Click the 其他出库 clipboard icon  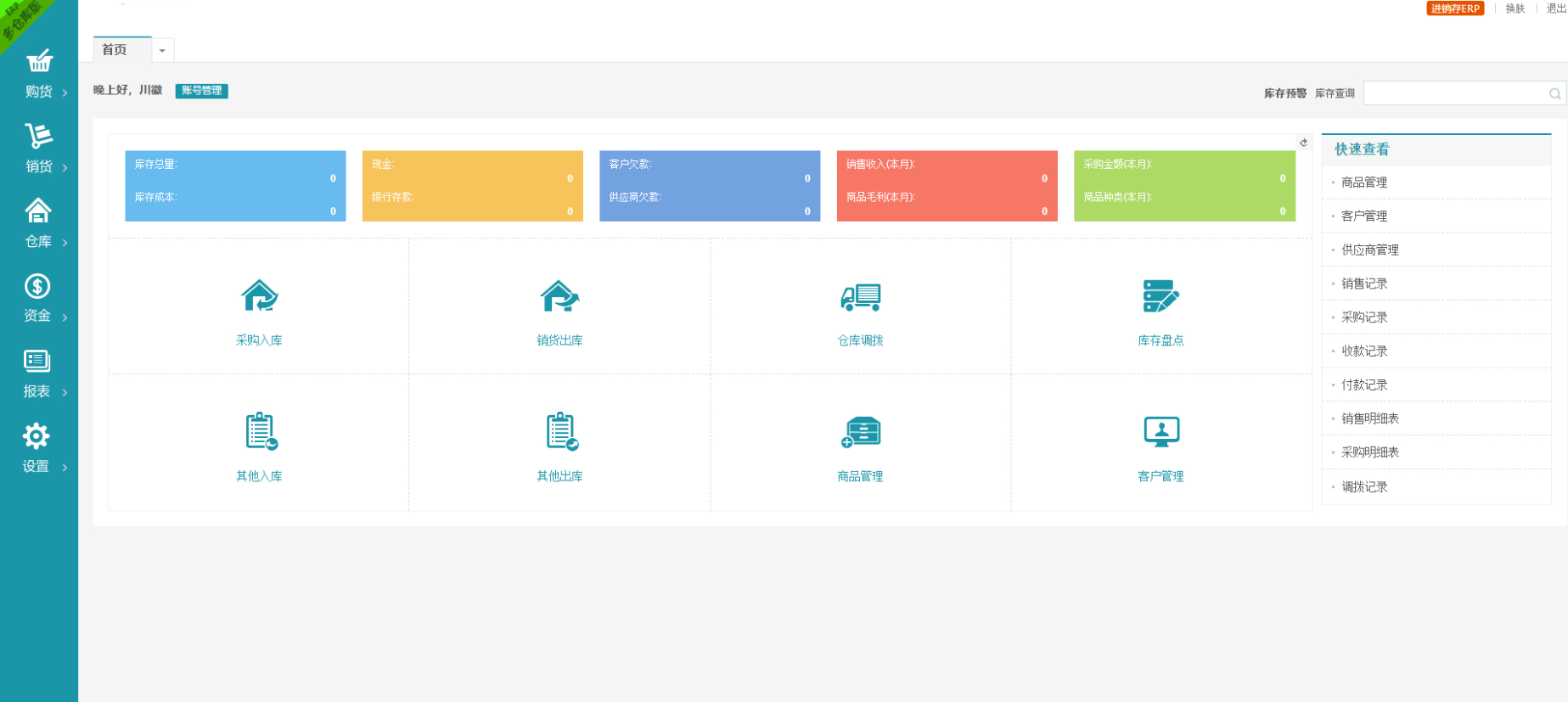tap(561, 431)
